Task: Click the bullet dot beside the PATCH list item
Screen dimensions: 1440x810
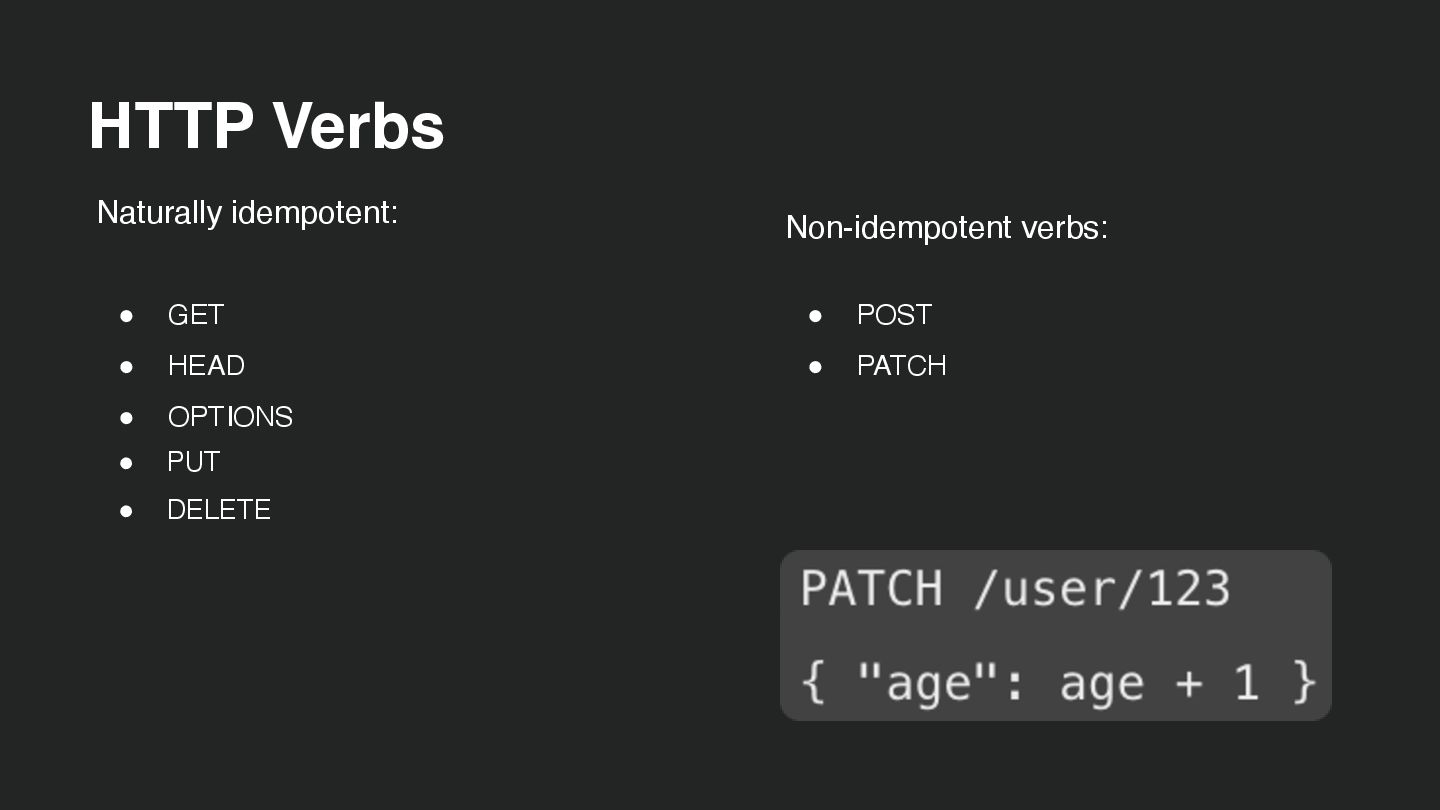Action: coord(815,366)
